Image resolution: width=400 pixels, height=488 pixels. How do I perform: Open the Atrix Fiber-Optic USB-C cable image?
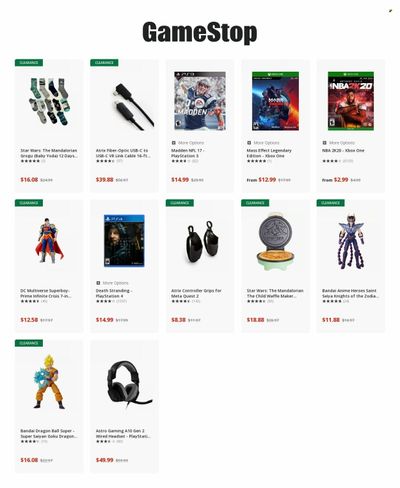[134, 107]
